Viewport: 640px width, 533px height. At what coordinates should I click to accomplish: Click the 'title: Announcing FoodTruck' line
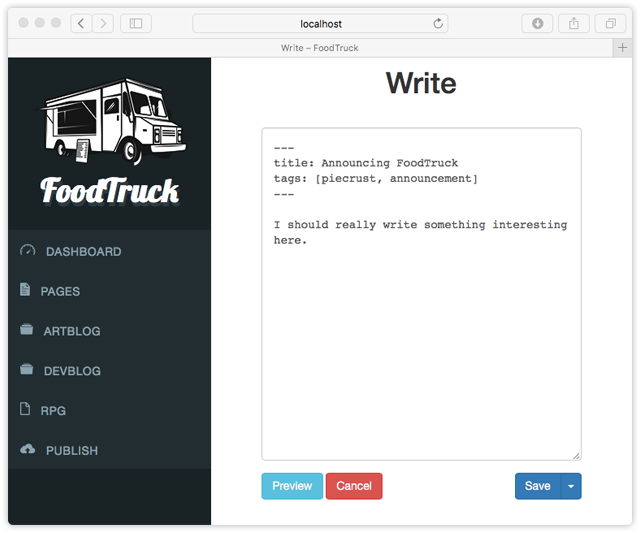coord(366,163)
